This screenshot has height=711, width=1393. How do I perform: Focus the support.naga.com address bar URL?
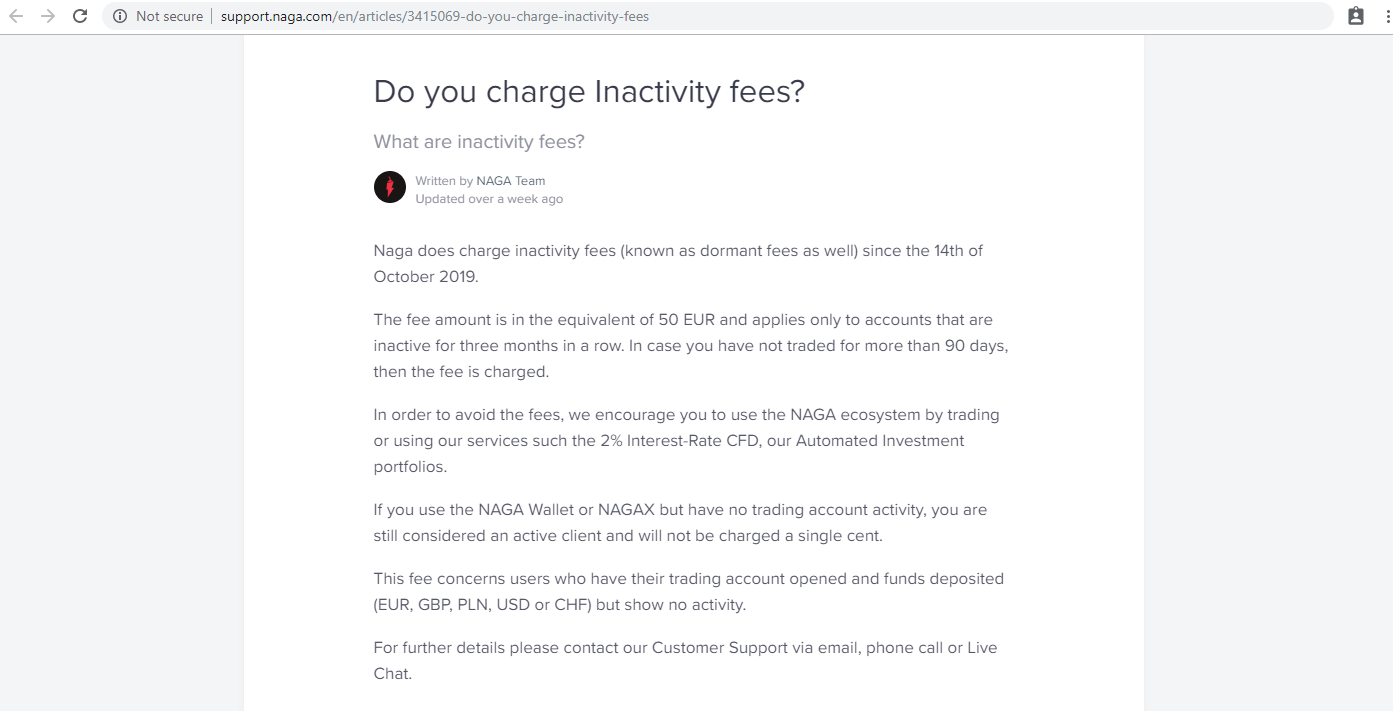[x=435, y=16]
